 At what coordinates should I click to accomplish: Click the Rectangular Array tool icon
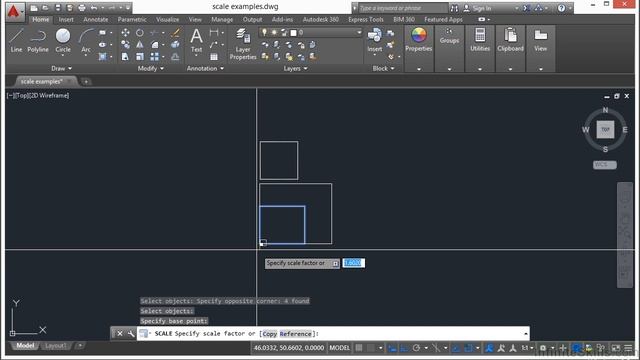click(x=154, y=56)
